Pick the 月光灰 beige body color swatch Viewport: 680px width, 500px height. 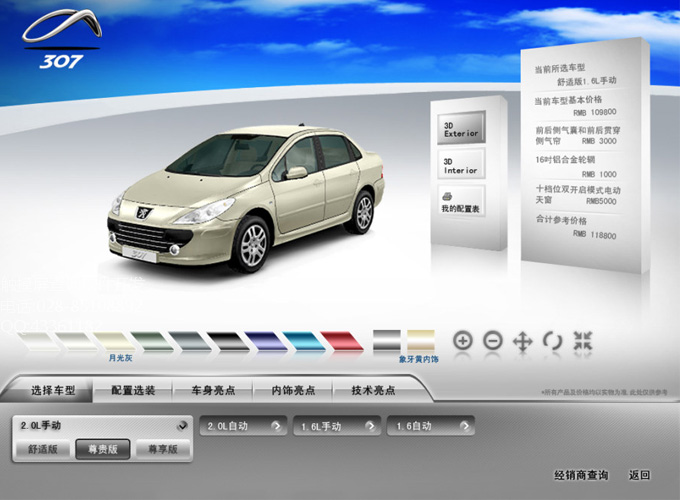[x=114, y=341]
